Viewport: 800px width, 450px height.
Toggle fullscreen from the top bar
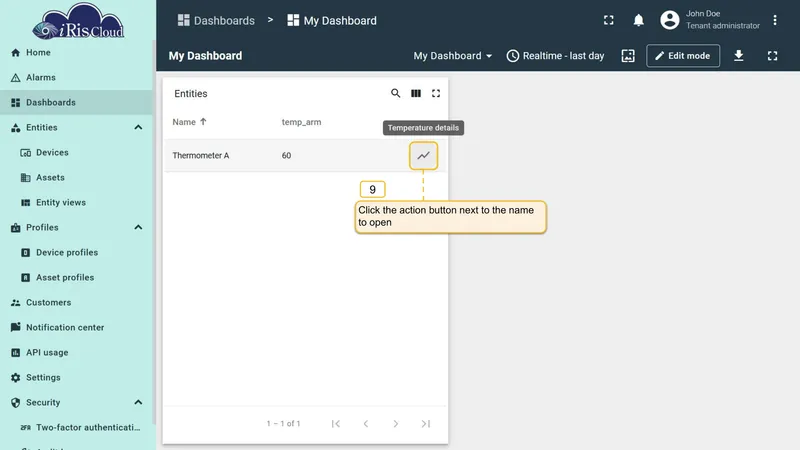pyautogui.click(x=609, y=20)
